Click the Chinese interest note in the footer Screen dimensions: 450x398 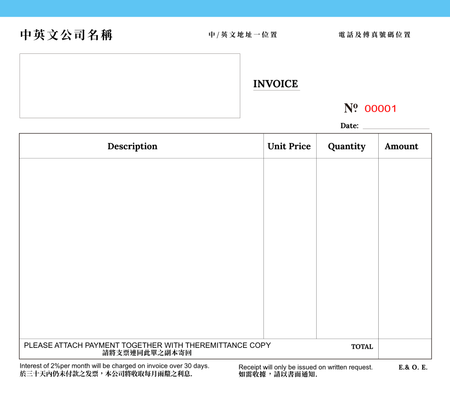coord(106,374)
